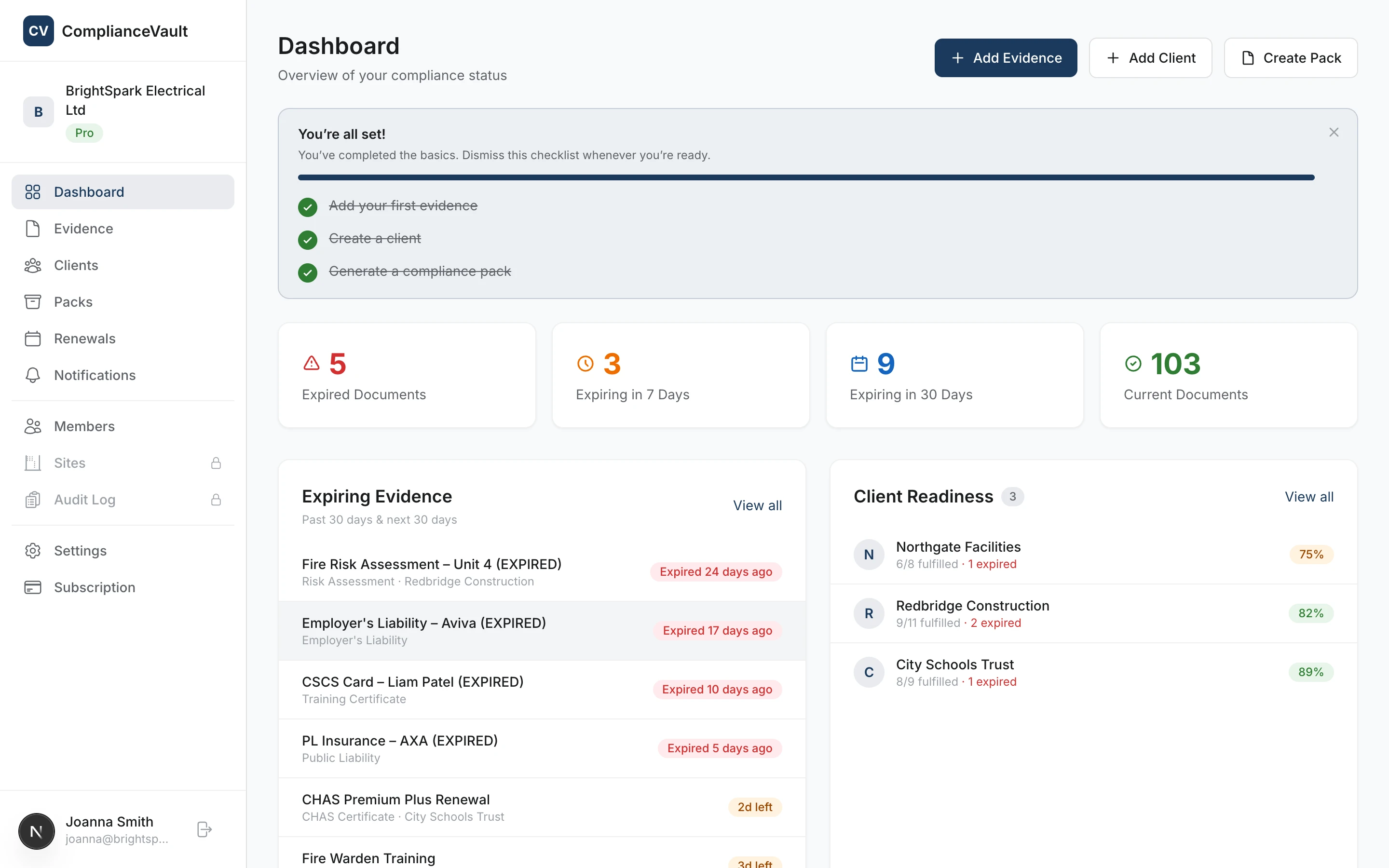The width and height of the screenshot is (1389, 868).
Task: Go to Renewals using the calendar icon
Action: [33, 339]
